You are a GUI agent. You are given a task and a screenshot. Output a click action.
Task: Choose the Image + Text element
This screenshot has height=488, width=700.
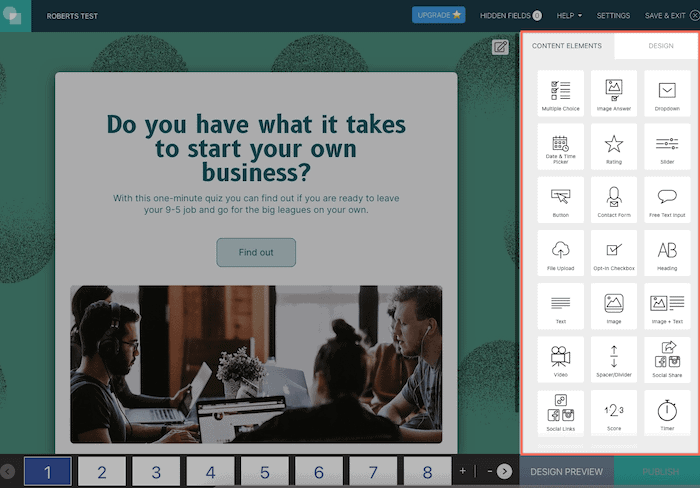667,306
